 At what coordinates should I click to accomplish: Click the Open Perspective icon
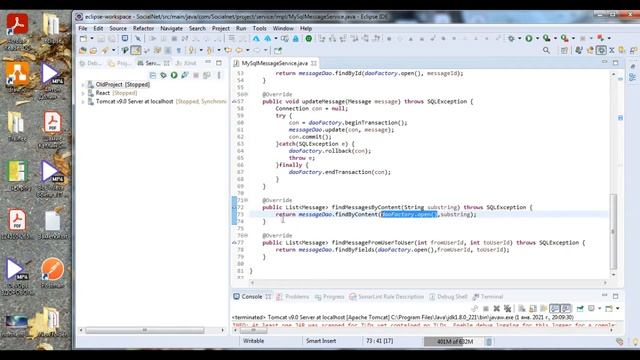(x=564, y=50)
